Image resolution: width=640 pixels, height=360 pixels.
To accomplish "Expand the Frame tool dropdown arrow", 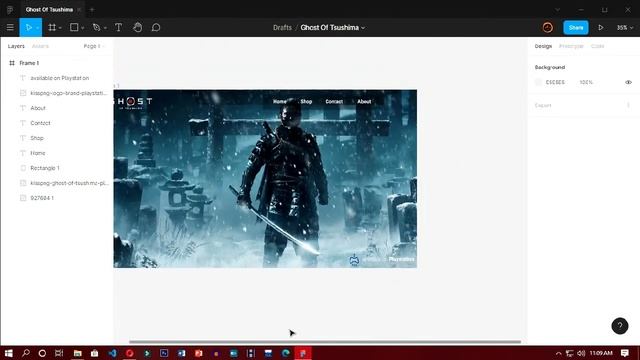I will (60, 28).
